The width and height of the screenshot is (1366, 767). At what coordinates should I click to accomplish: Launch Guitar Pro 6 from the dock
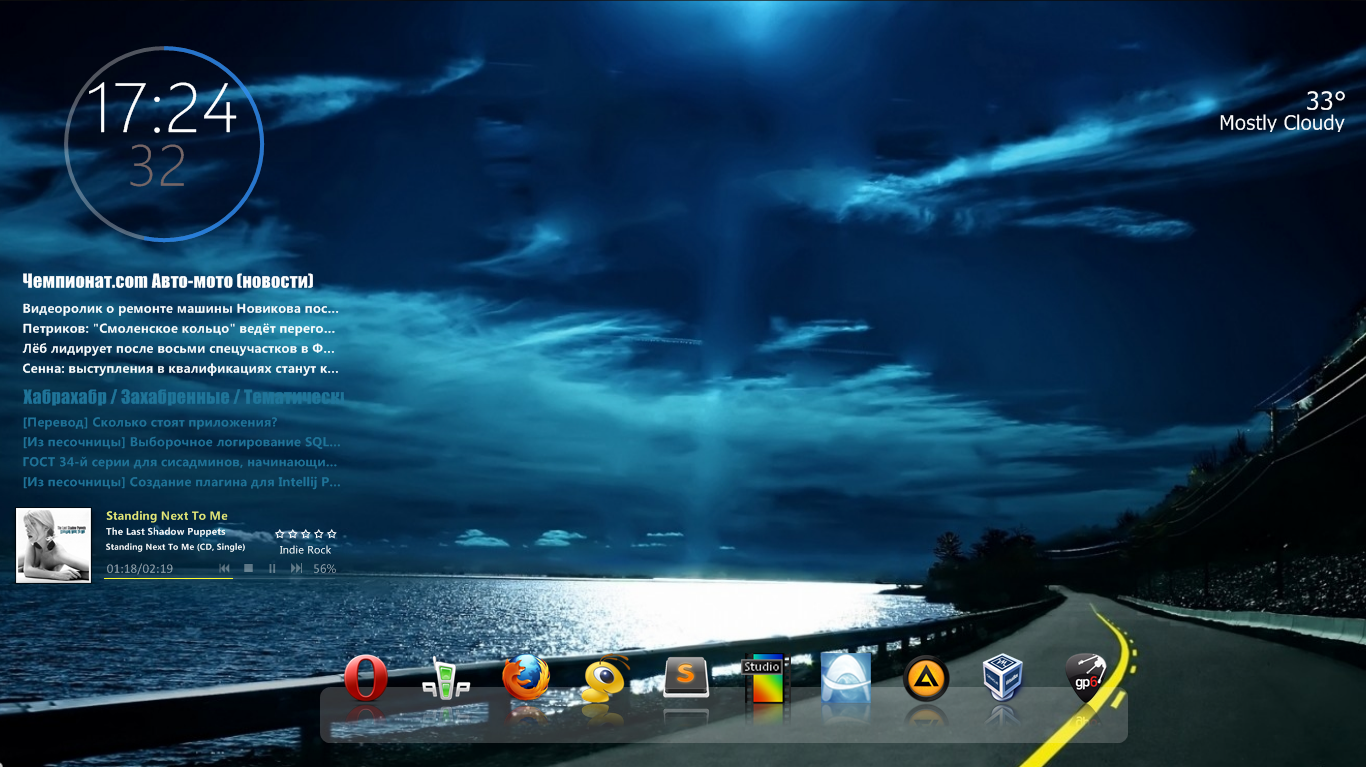click(1085, 677)
